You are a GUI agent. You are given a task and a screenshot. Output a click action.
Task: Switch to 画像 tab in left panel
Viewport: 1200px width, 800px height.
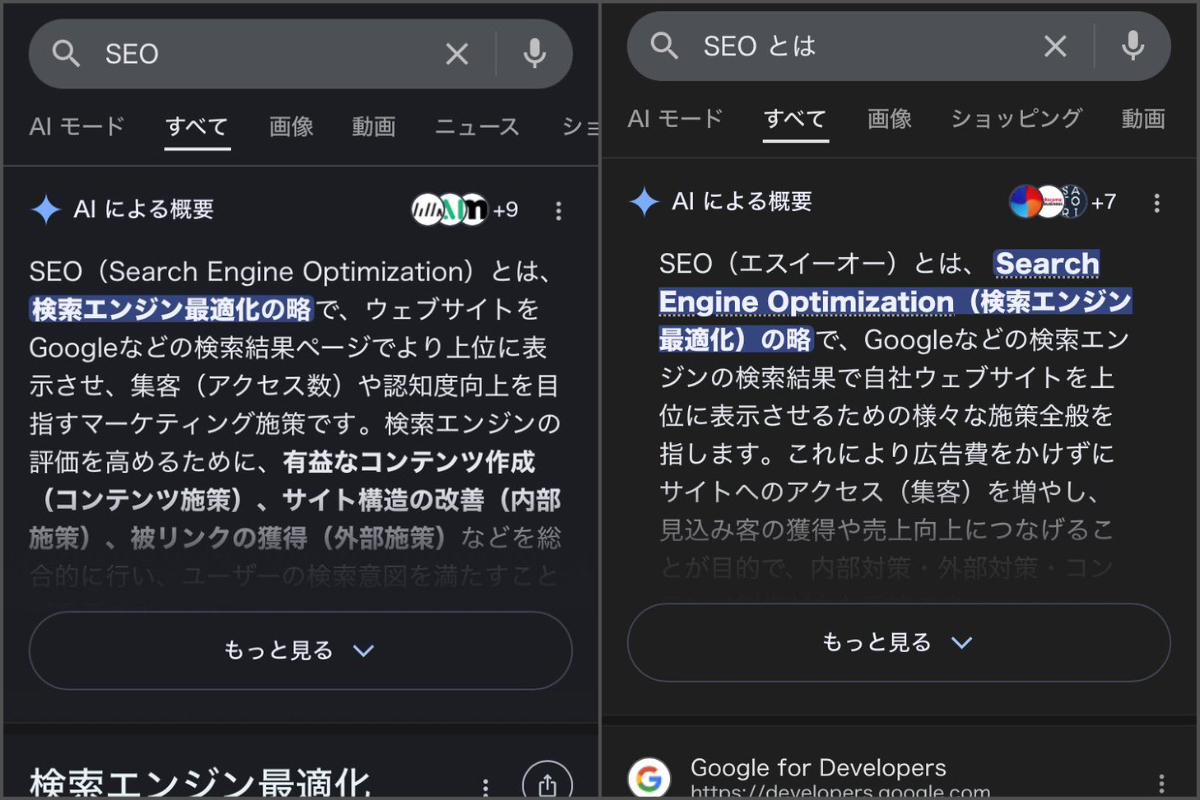pyautogui.click(x=291, y=127)
